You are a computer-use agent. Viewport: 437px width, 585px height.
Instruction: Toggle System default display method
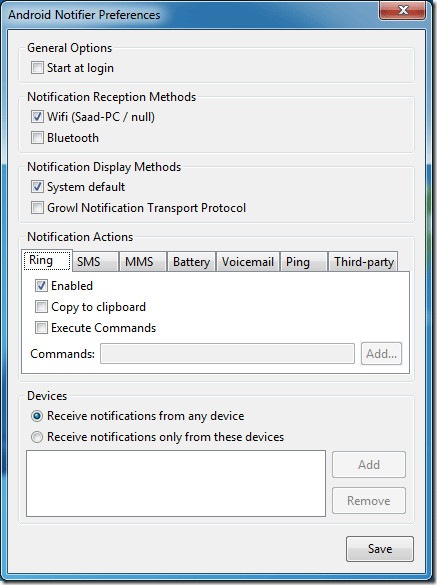click(37, 187)
